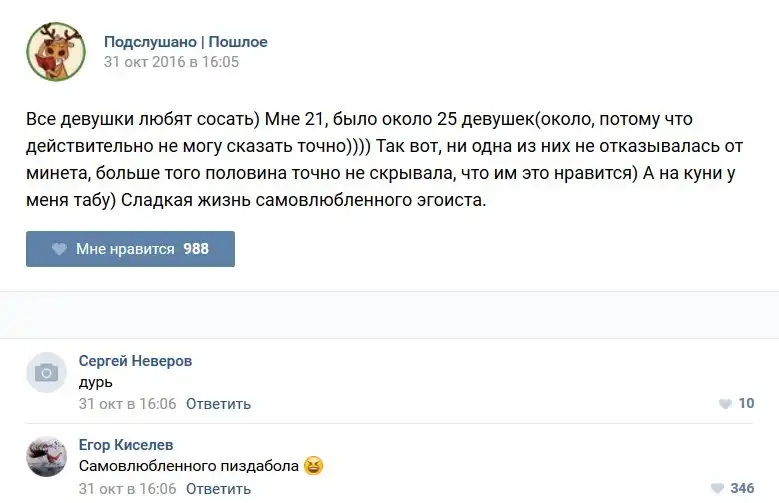Click the timestamp under Сергей Неверов's comment
This screenshot has height=503, width=779.
(127, 404)
